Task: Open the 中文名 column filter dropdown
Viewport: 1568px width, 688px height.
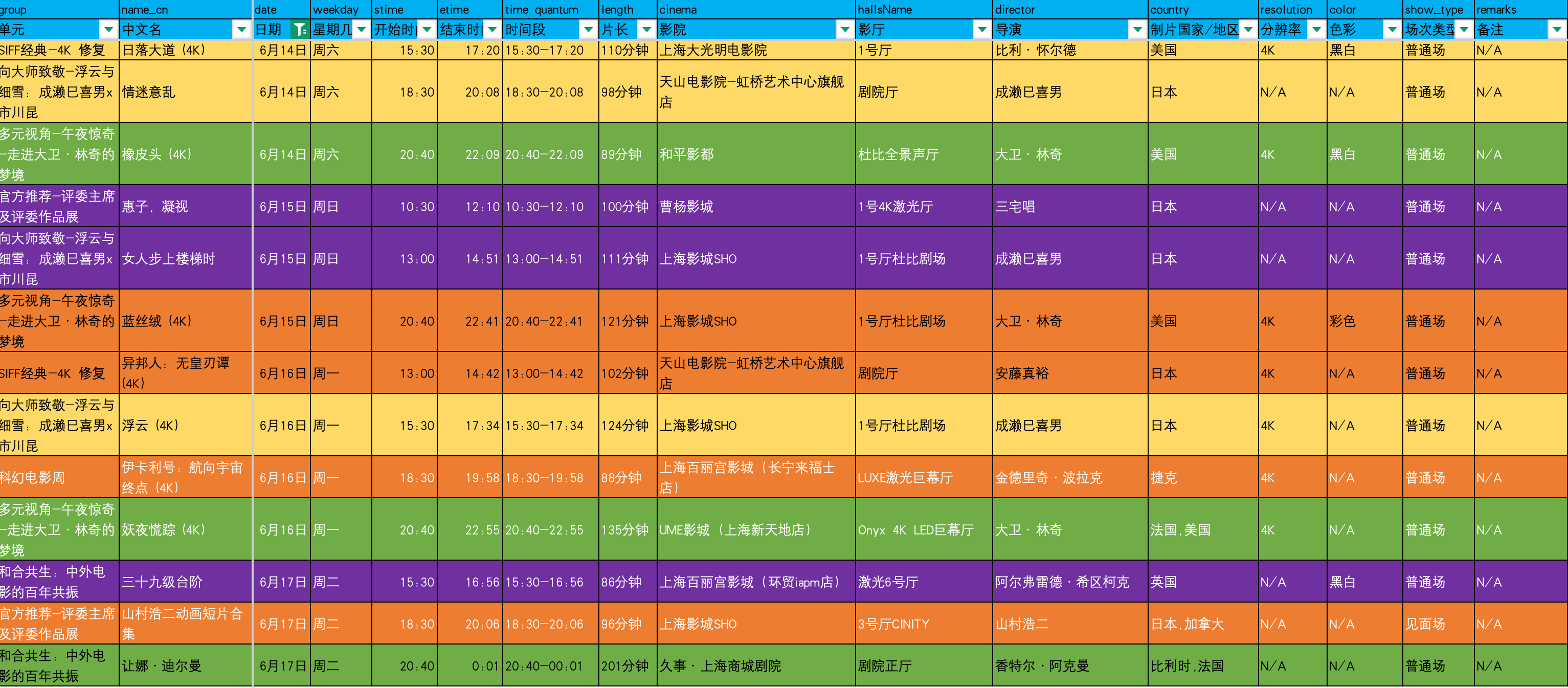Action: coord(242,29)
